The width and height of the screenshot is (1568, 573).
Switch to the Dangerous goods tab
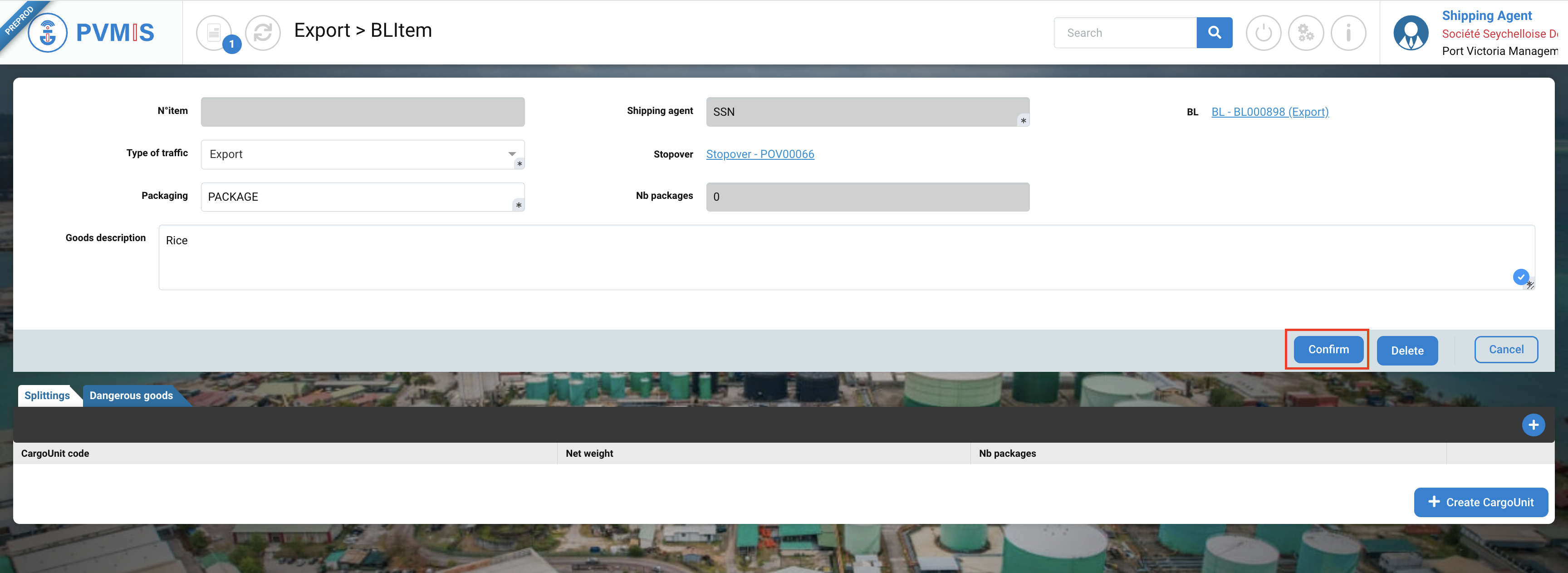tap(132, 396)
